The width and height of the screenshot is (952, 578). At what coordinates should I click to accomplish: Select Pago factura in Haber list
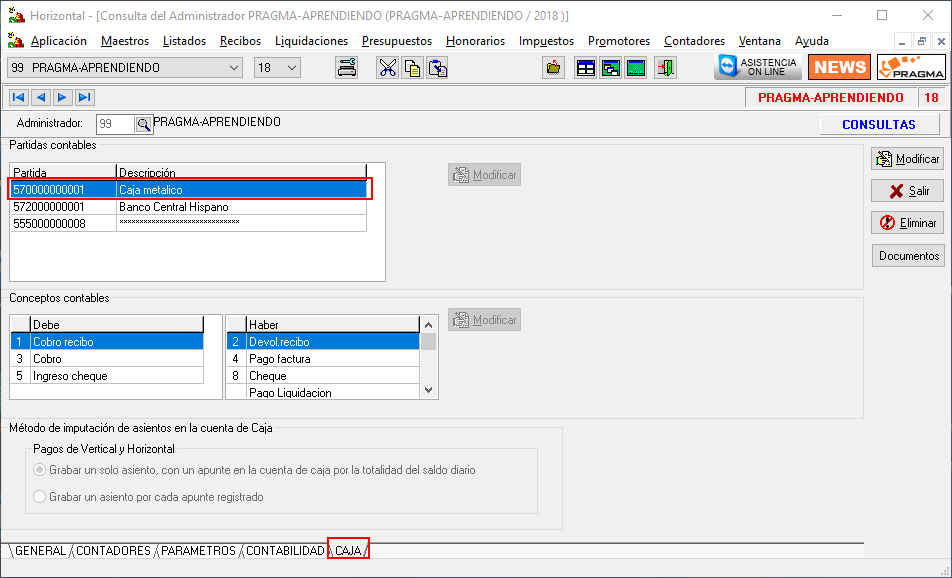(x=323, y=359)
